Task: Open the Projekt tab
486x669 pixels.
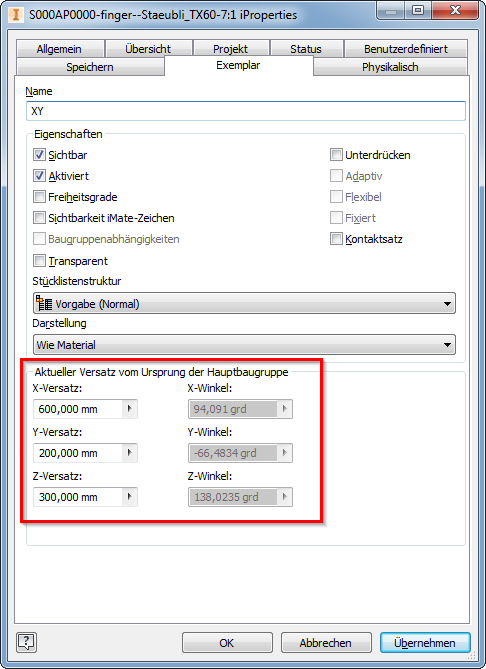Action: coord(231,49)
